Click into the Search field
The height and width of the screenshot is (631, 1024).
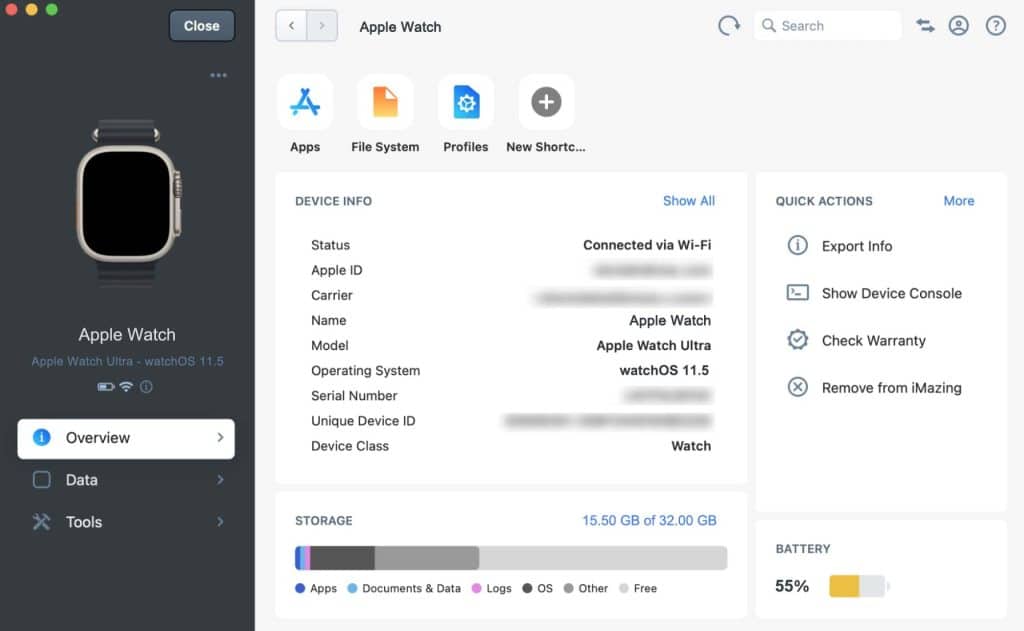pos(827,25)
